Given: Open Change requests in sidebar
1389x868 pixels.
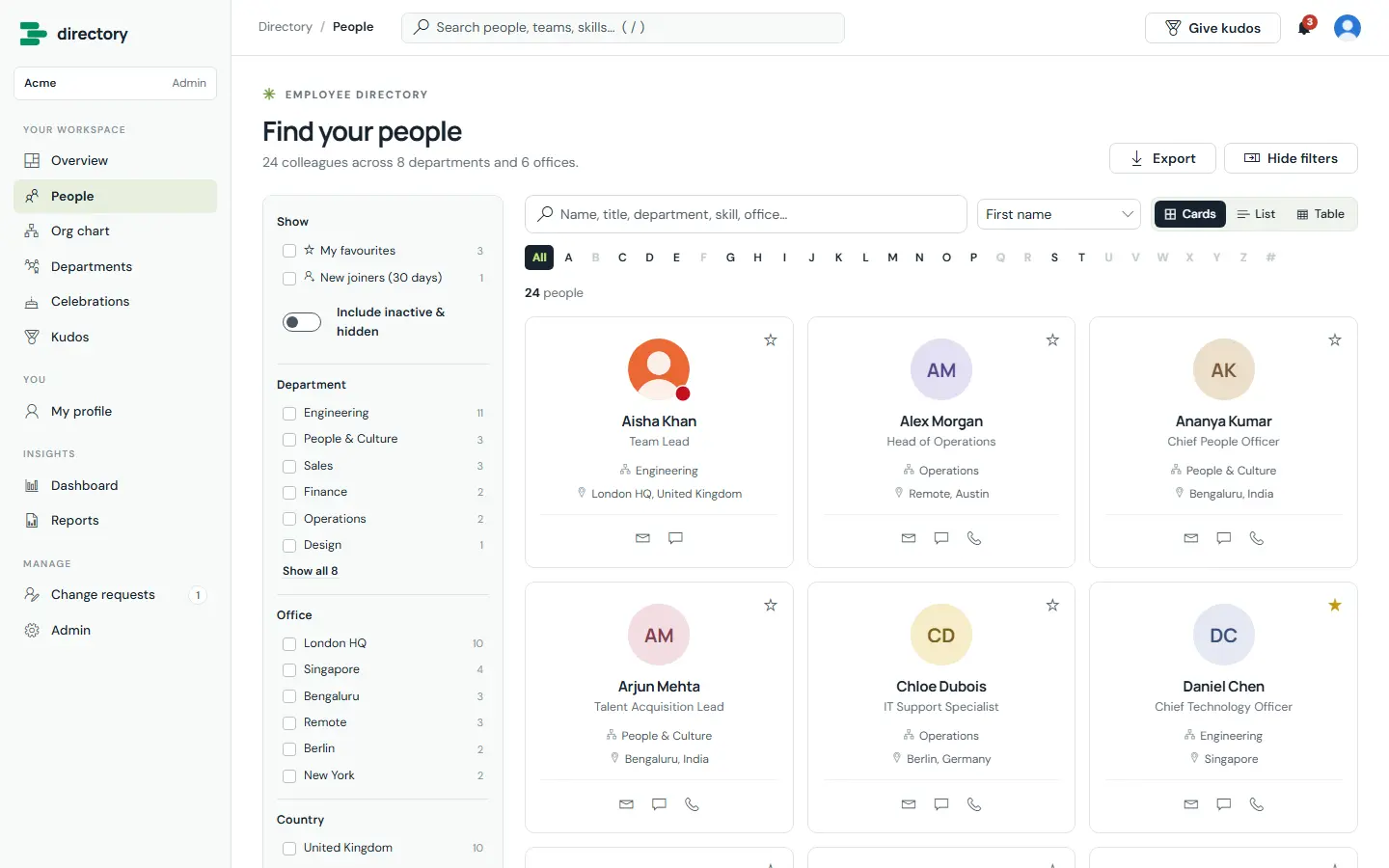Looking at the screenshot, I should (x=115, y=595).
